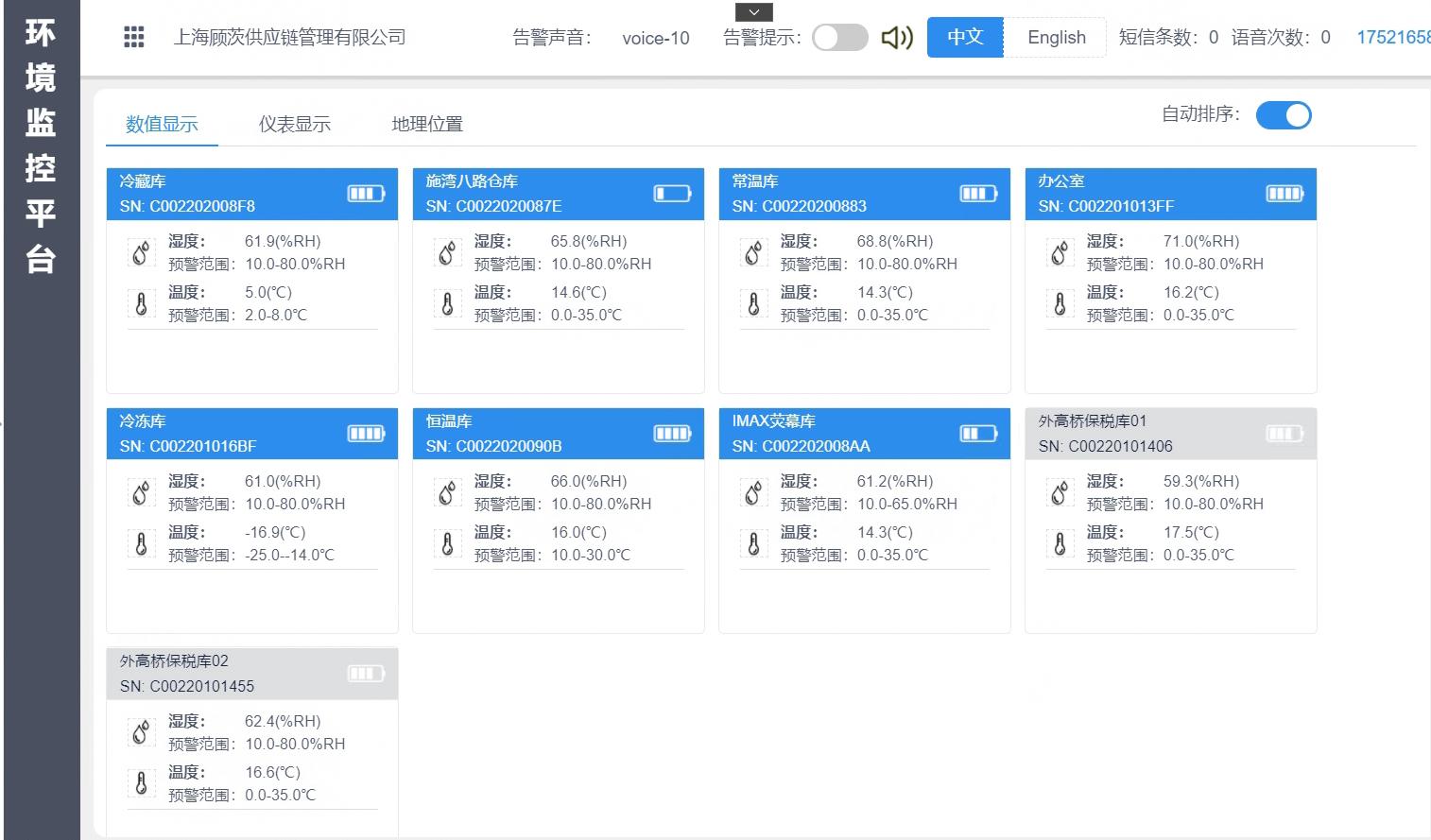1431x840 pixels.
Task: Open the voice-10 alarm sound selector
Action: click(x=655, y=38)
